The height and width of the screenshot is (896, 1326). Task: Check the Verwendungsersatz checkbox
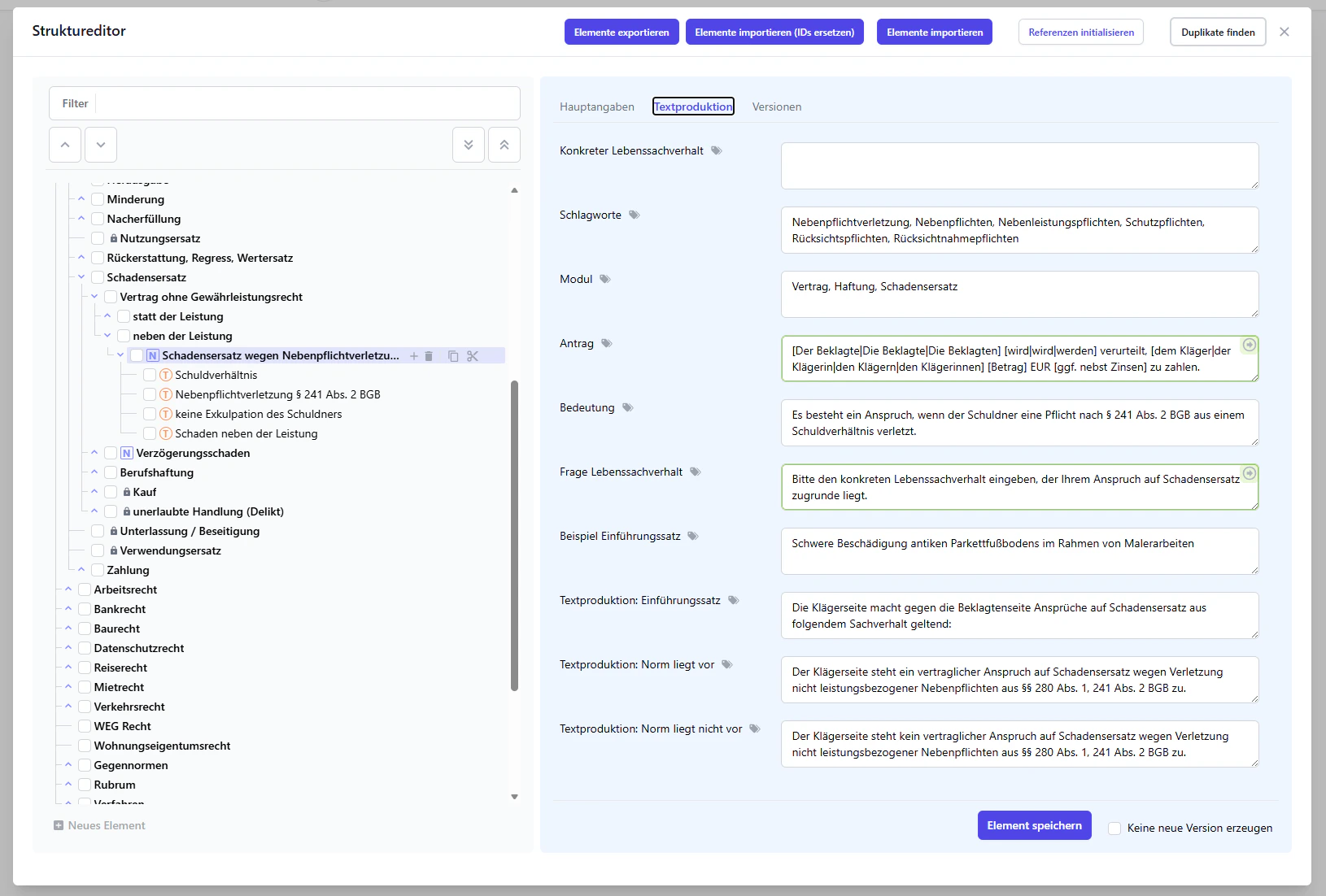[98, 550]
